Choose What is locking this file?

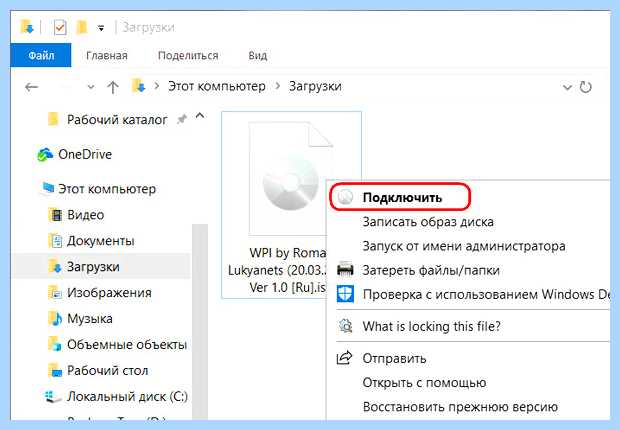tap(432, 326)
